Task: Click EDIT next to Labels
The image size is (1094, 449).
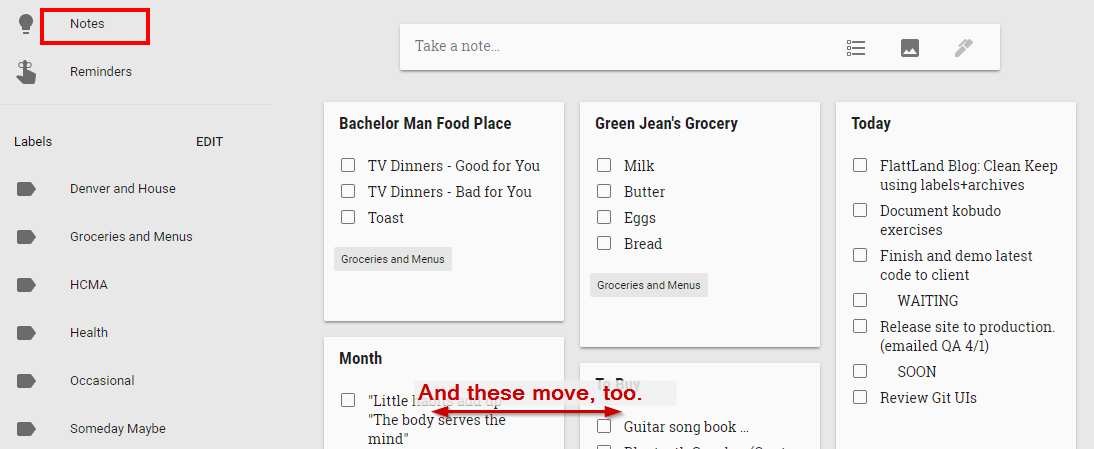Action: (209, 142)
